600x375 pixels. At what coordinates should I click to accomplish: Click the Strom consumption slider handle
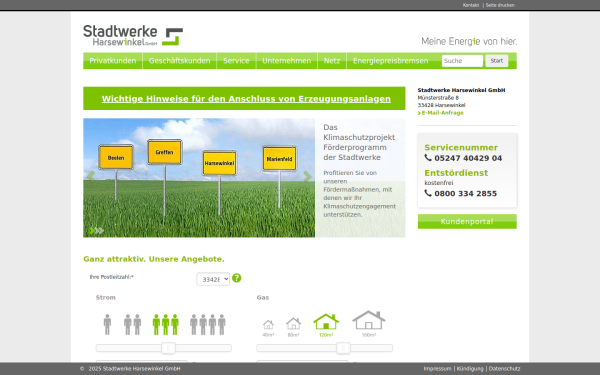click(x=168, y=348)
